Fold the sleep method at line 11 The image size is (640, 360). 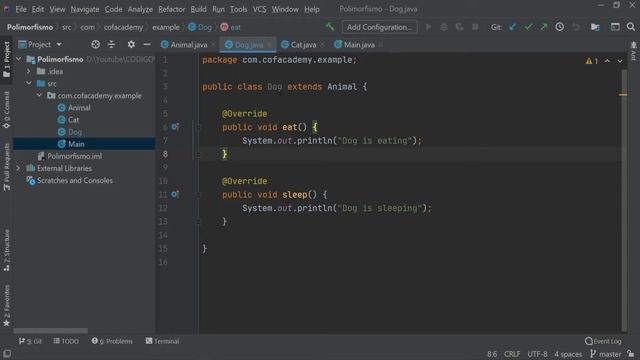199,194
